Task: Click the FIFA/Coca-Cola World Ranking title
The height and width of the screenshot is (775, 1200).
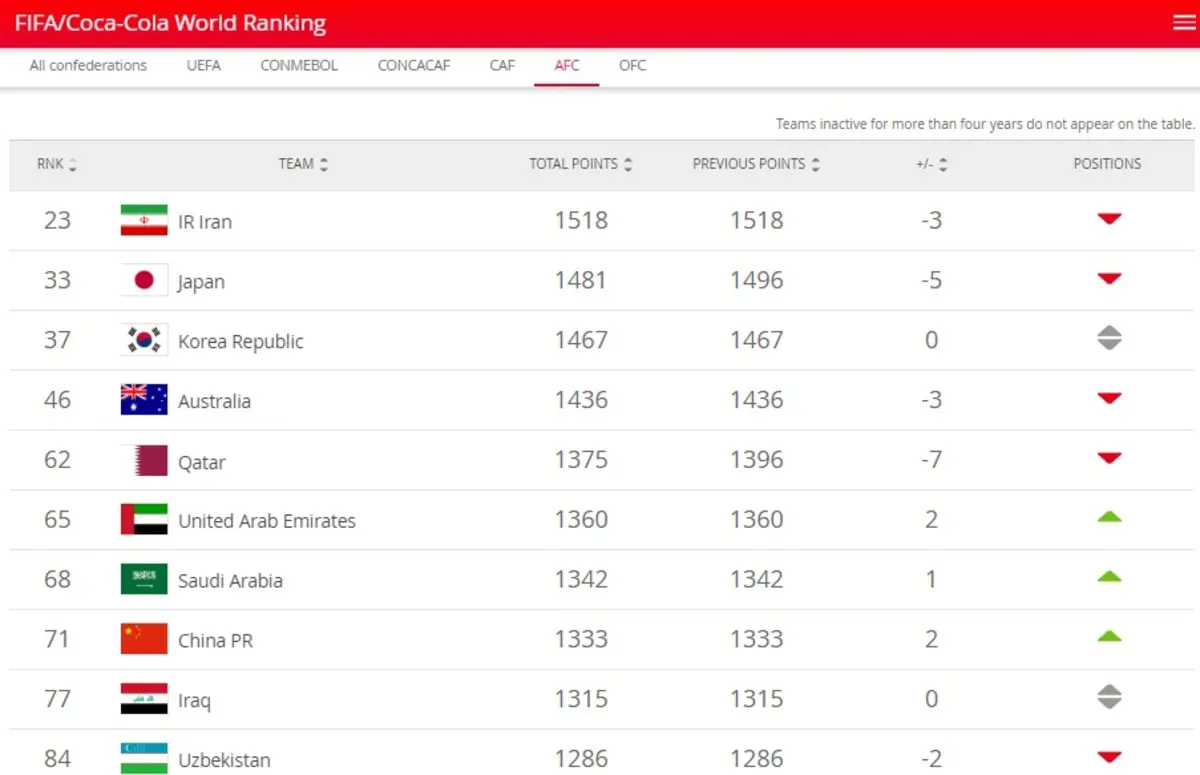Action: tap(170, 23)
